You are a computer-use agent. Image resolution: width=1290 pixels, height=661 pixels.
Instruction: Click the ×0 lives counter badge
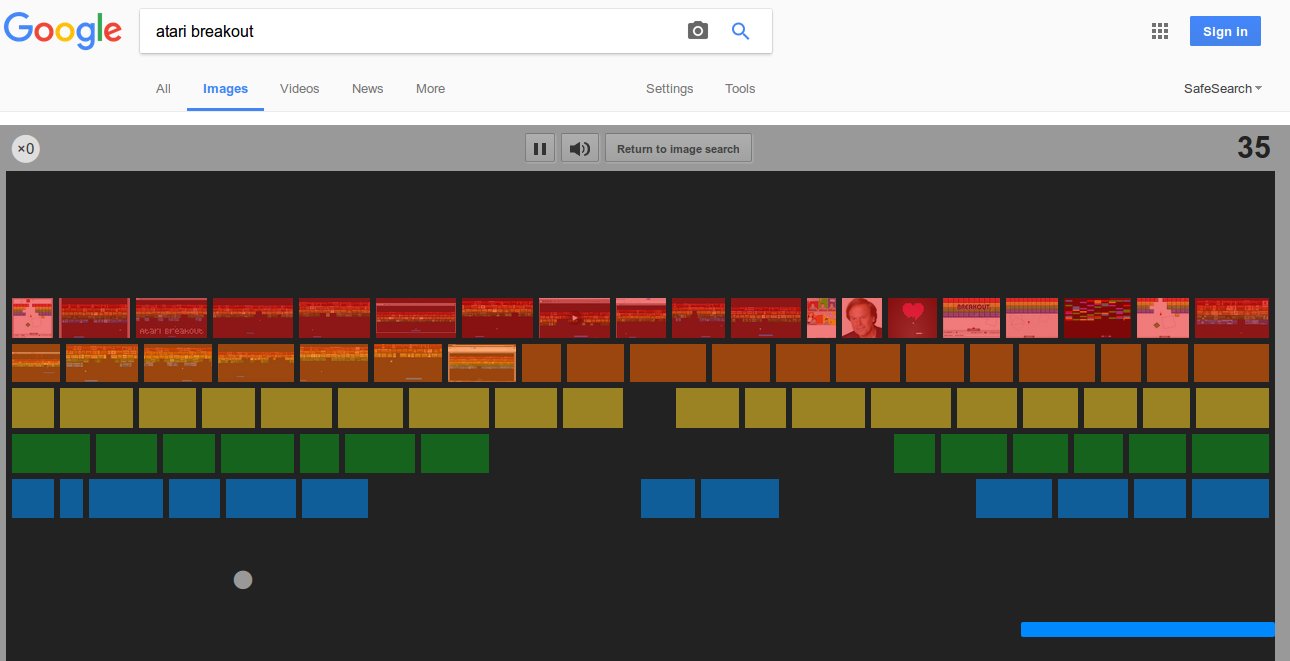pos(26,149)
